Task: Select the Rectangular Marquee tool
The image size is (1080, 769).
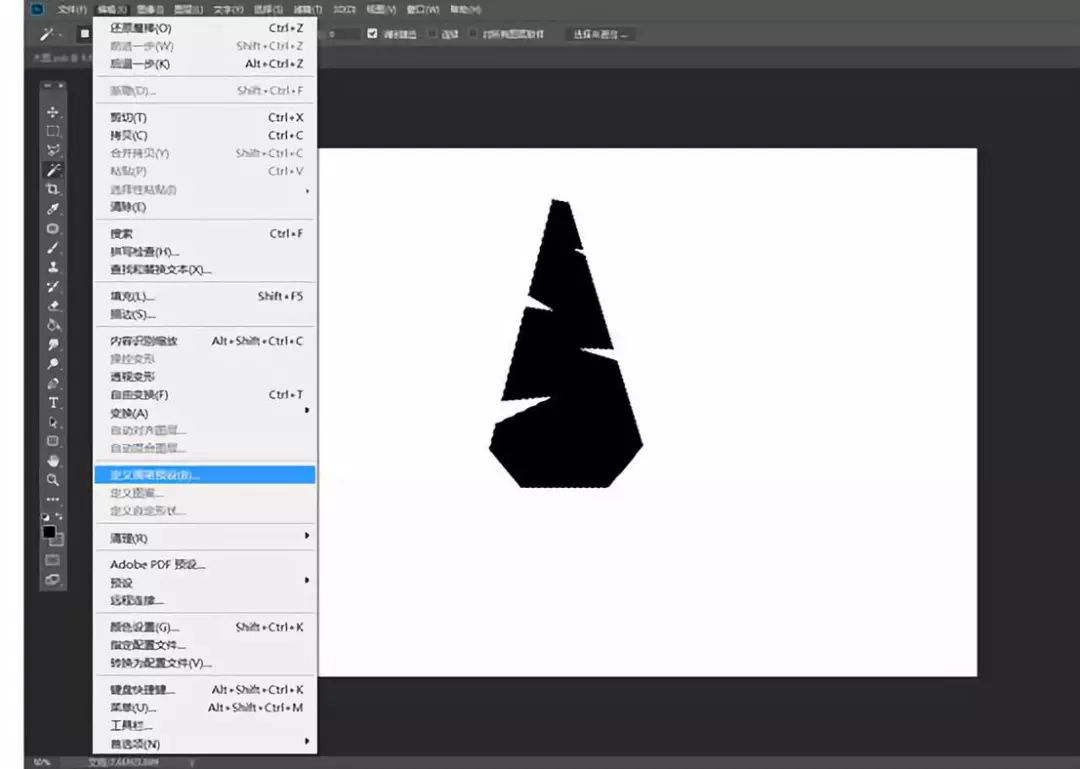Action: 53,131
